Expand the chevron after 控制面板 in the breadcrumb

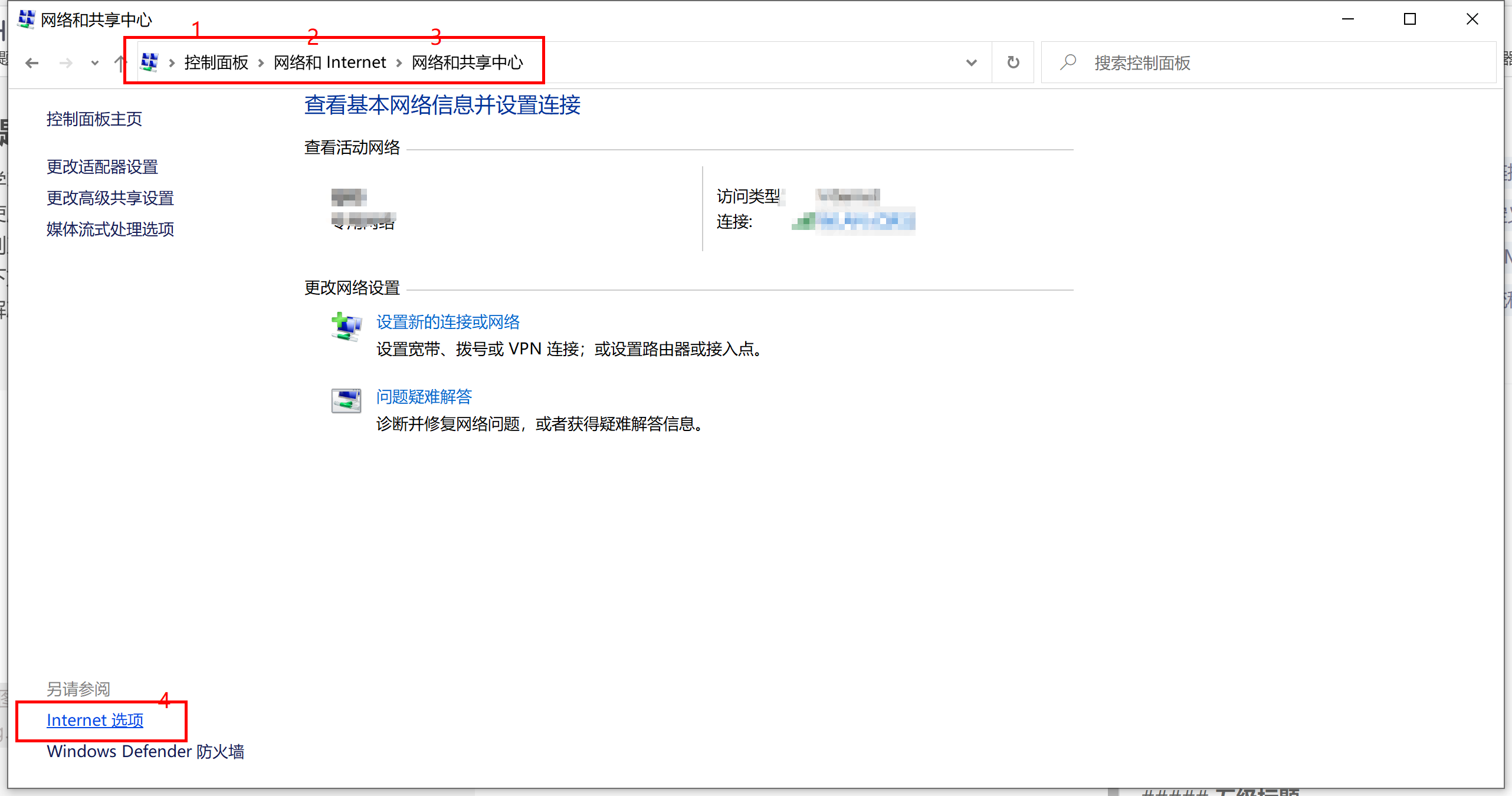click(261, 63)
